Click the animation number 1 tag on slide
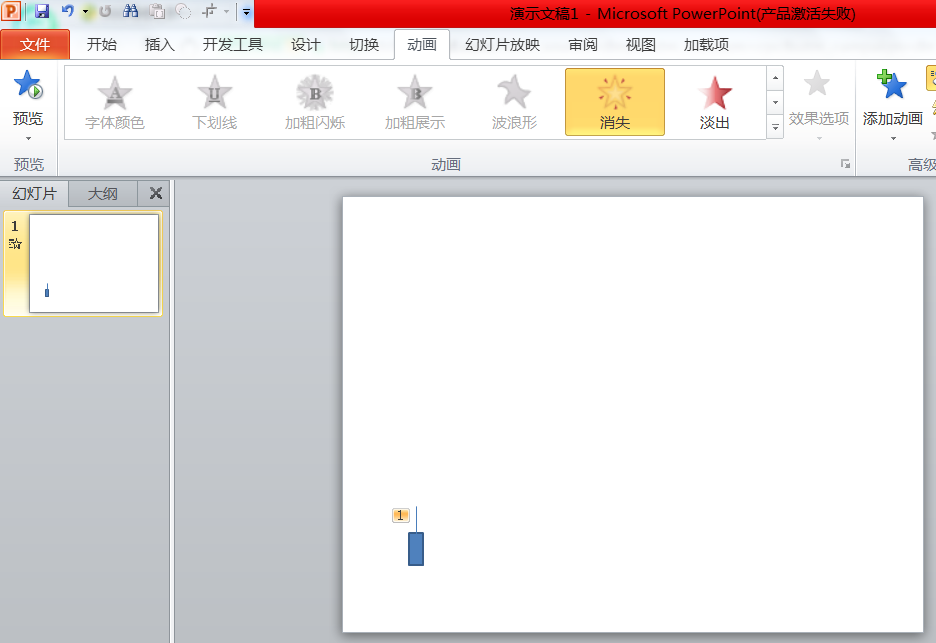 tap(400, 515)
